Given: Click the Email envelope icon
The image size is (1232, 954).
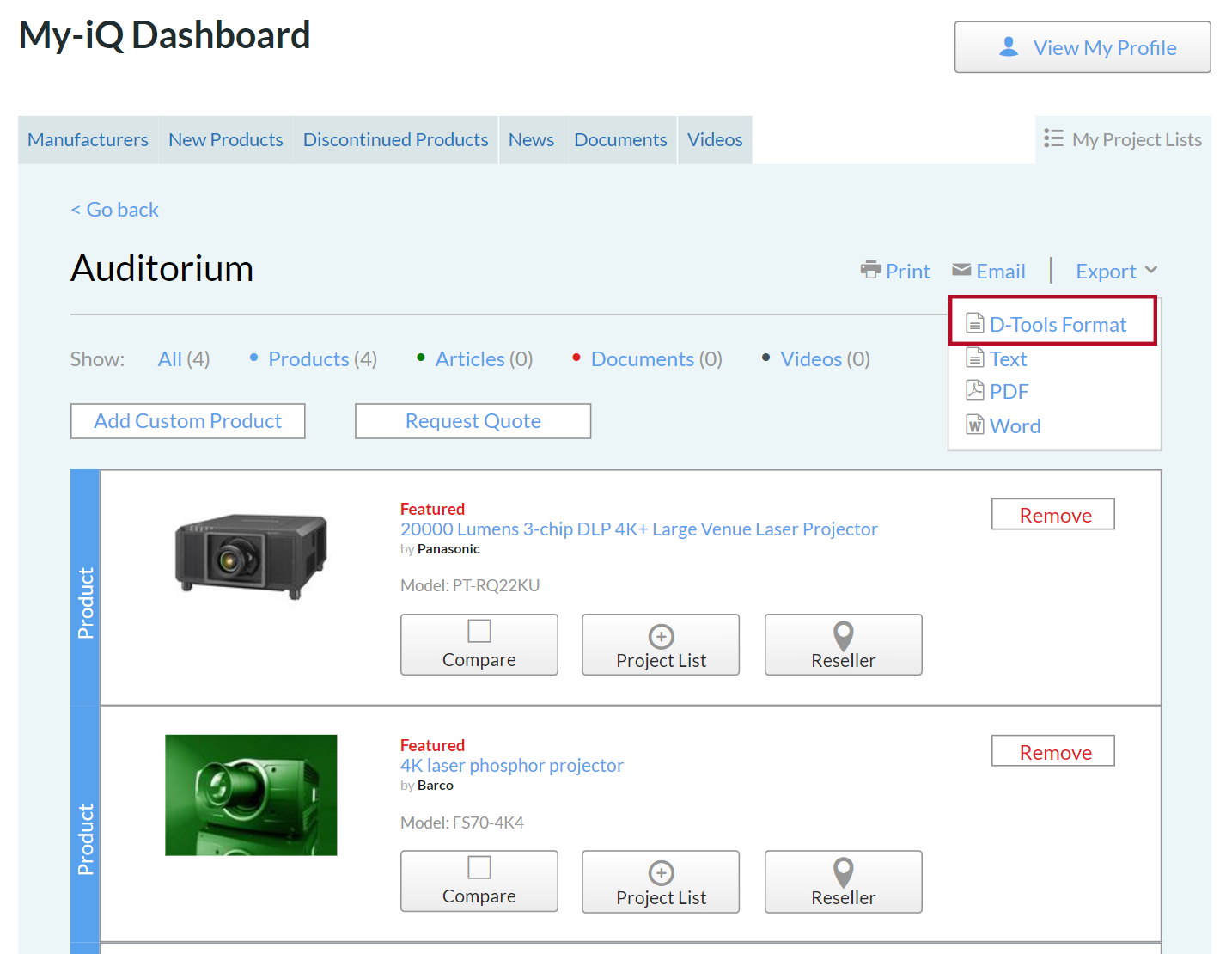Looking at the screenshot, I should coord(961,270).
